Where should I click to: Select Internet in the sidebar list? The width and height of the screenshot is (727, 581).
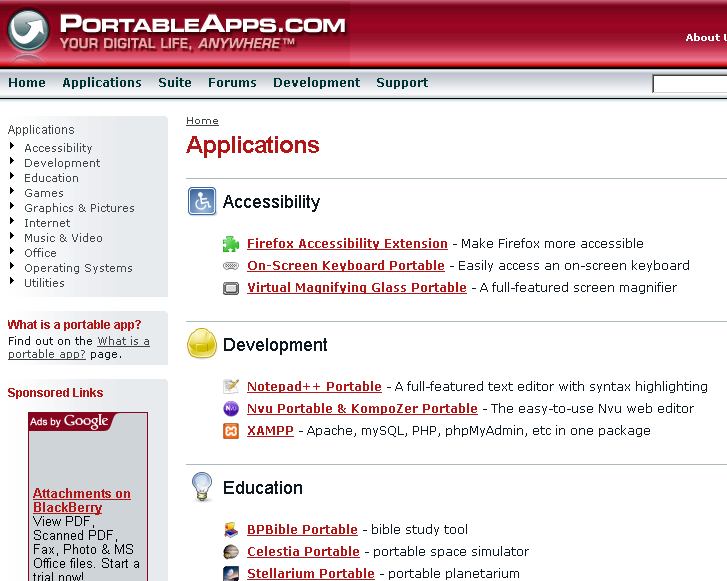click(x=47, y=223)
